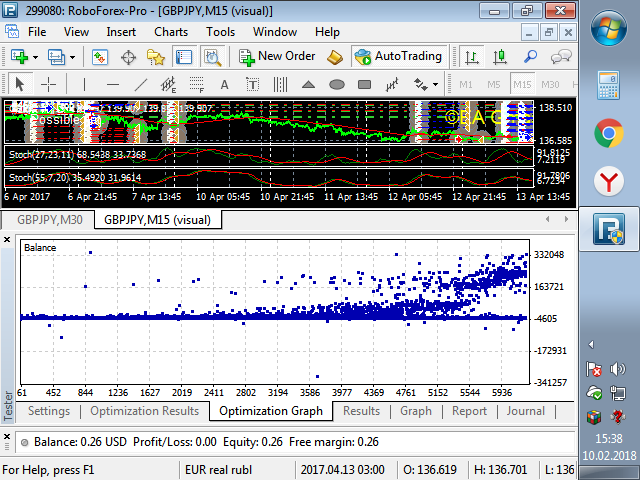The height and width of the screenshot is (480, 640).
Task: Open Google Chrome from the taskbar
Action: pos(608,133)
